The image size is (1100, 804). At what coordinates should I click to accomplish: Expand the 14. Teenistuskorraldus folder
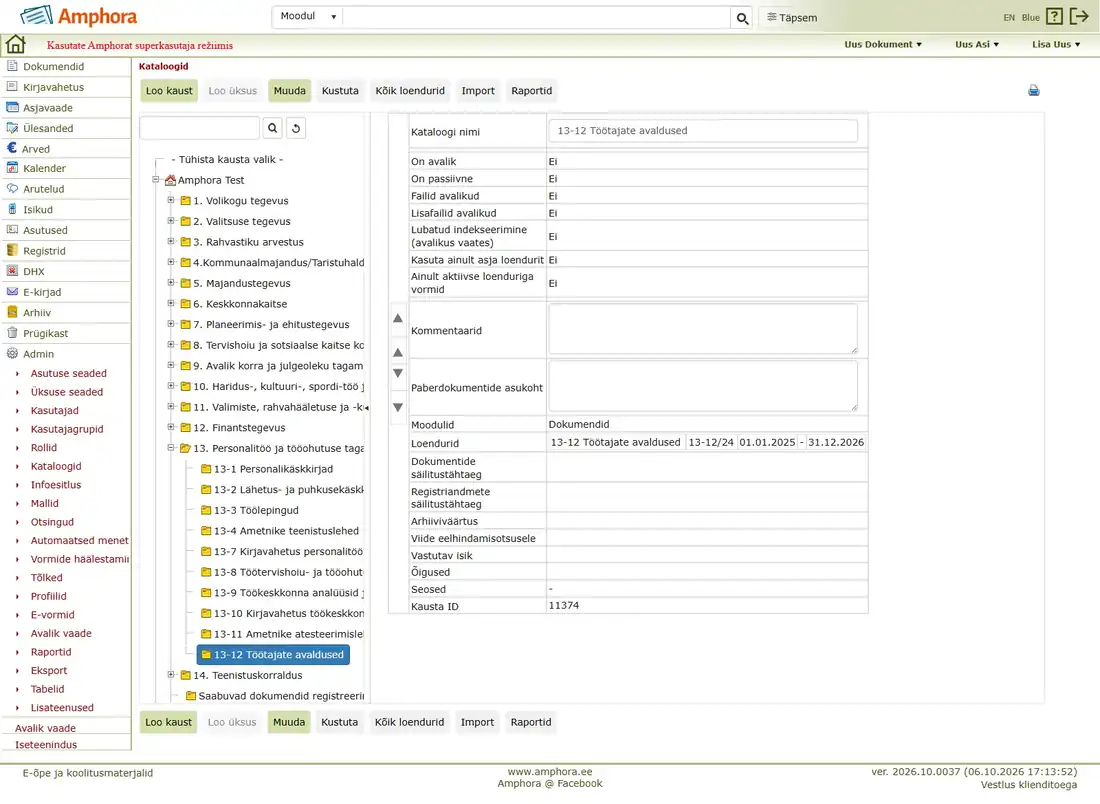pos(170,674)
